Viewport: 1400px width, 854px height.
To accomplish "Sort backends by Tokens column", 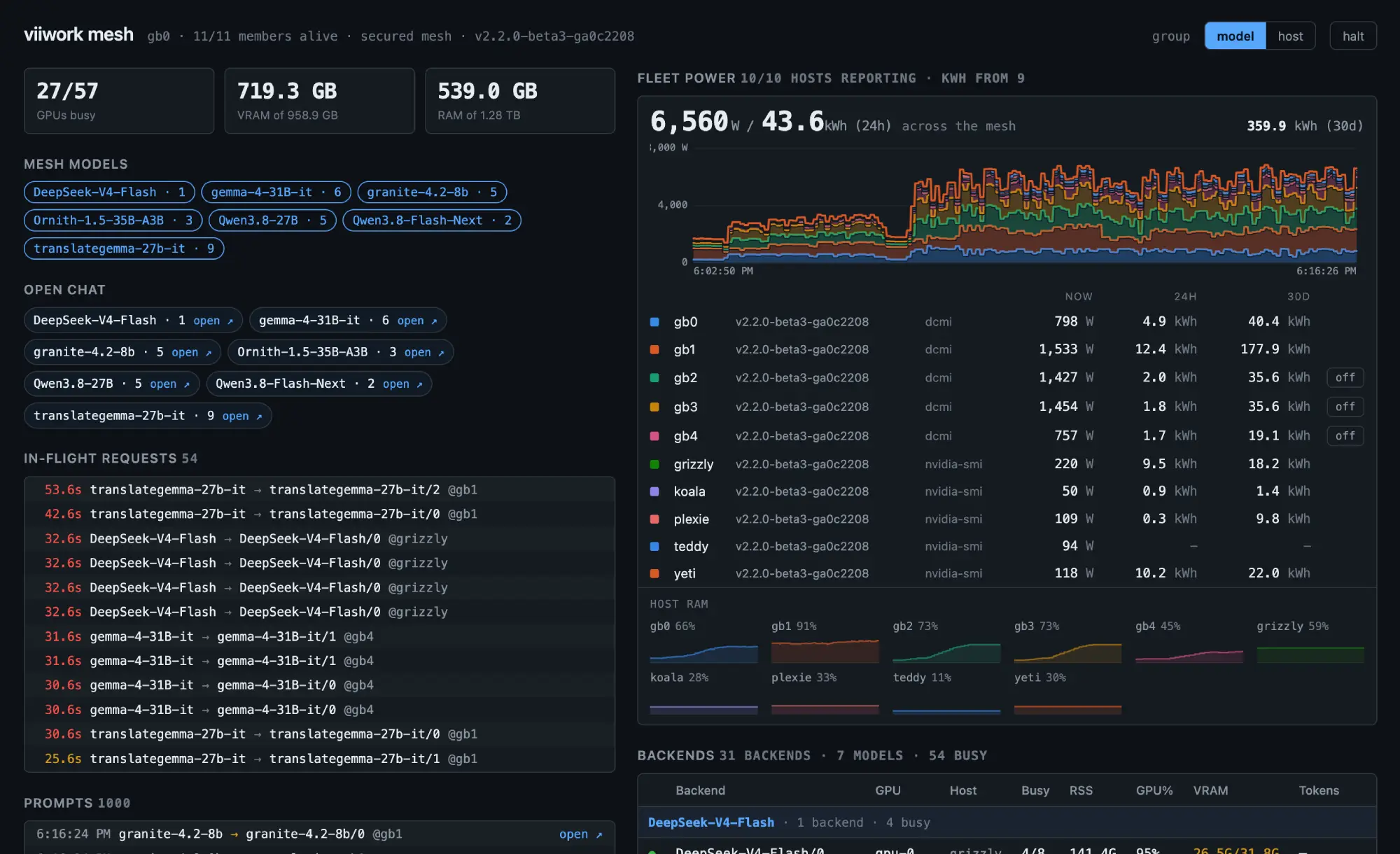I will [1319, 790].
